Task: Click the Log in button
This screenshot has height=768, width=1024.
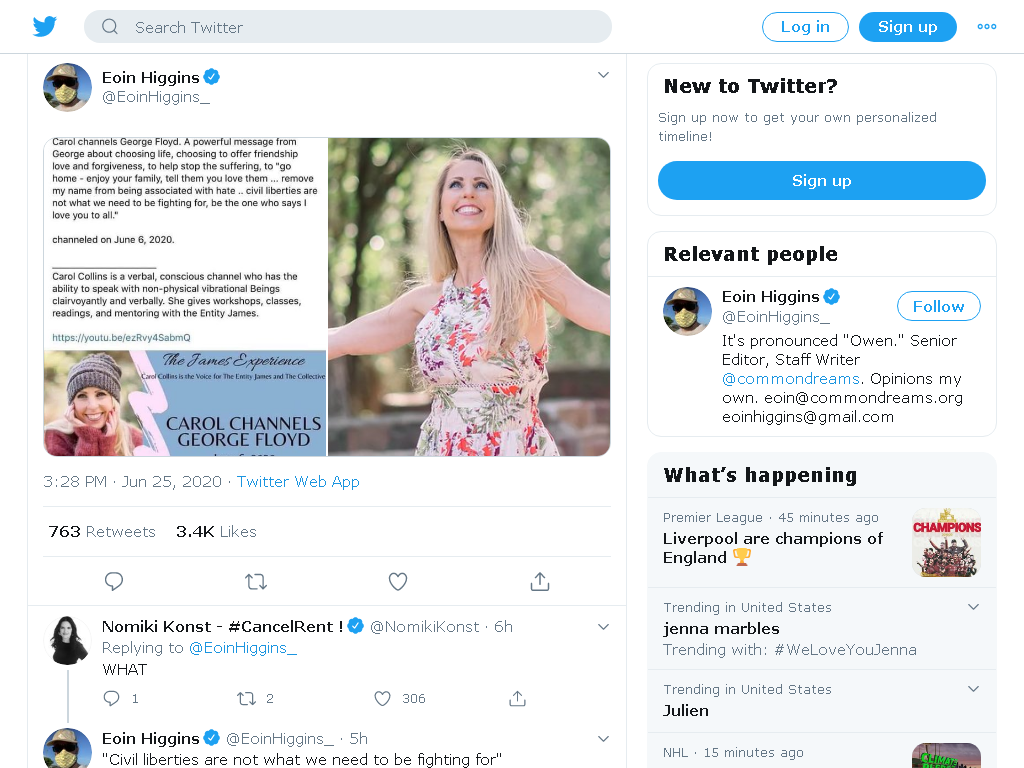Action: pyautogui.click(x=805, y=27)
